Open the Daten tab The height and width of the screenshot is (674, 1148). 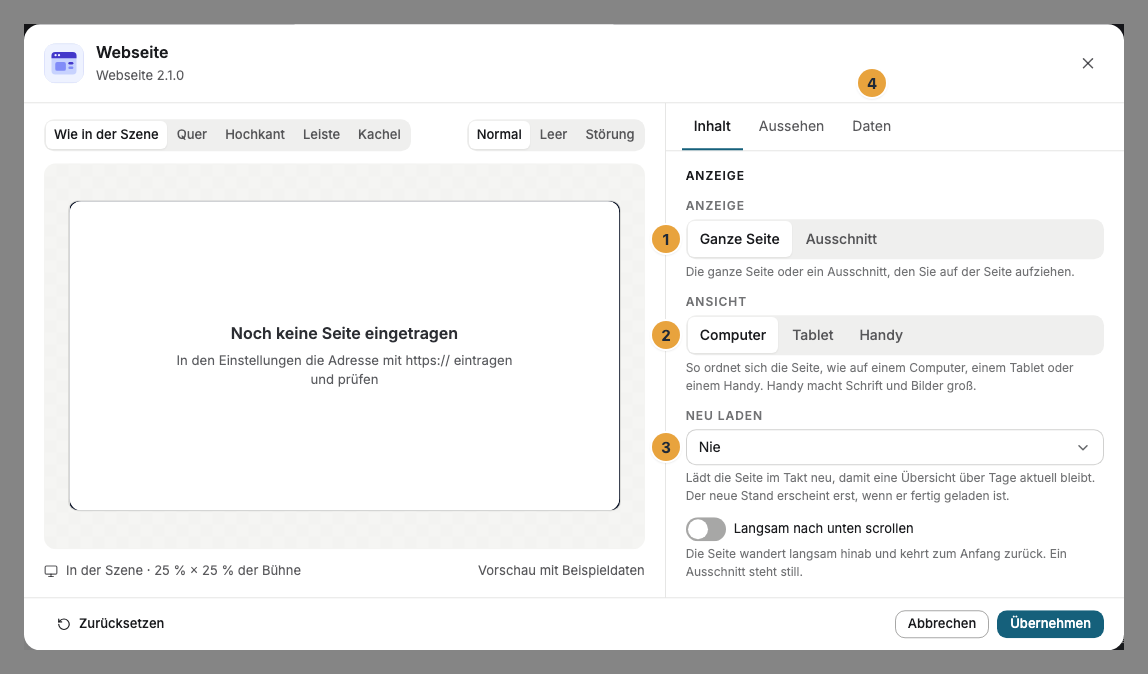click(x=871, y=127)
